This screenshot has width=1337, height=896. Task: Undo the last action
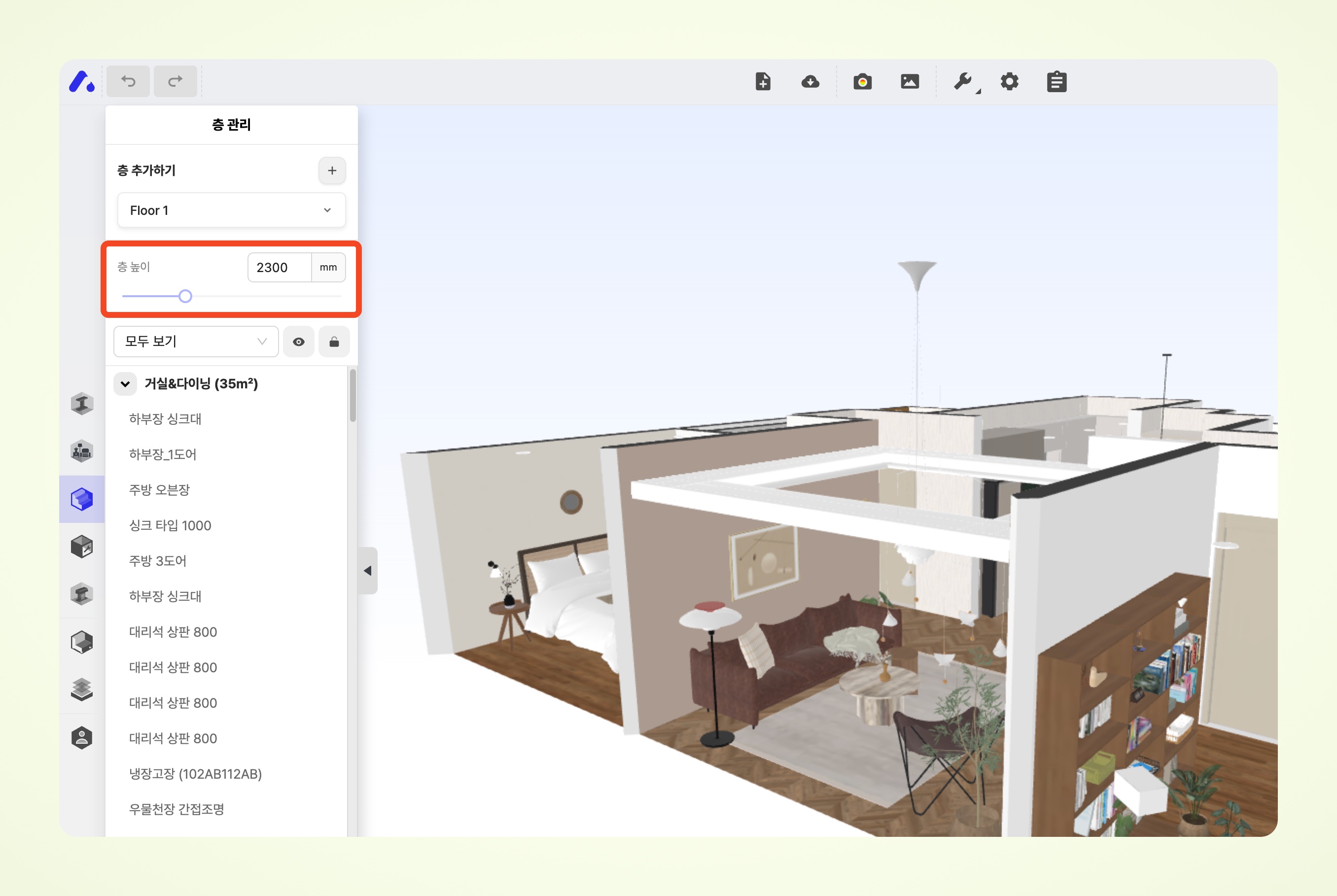128,81
